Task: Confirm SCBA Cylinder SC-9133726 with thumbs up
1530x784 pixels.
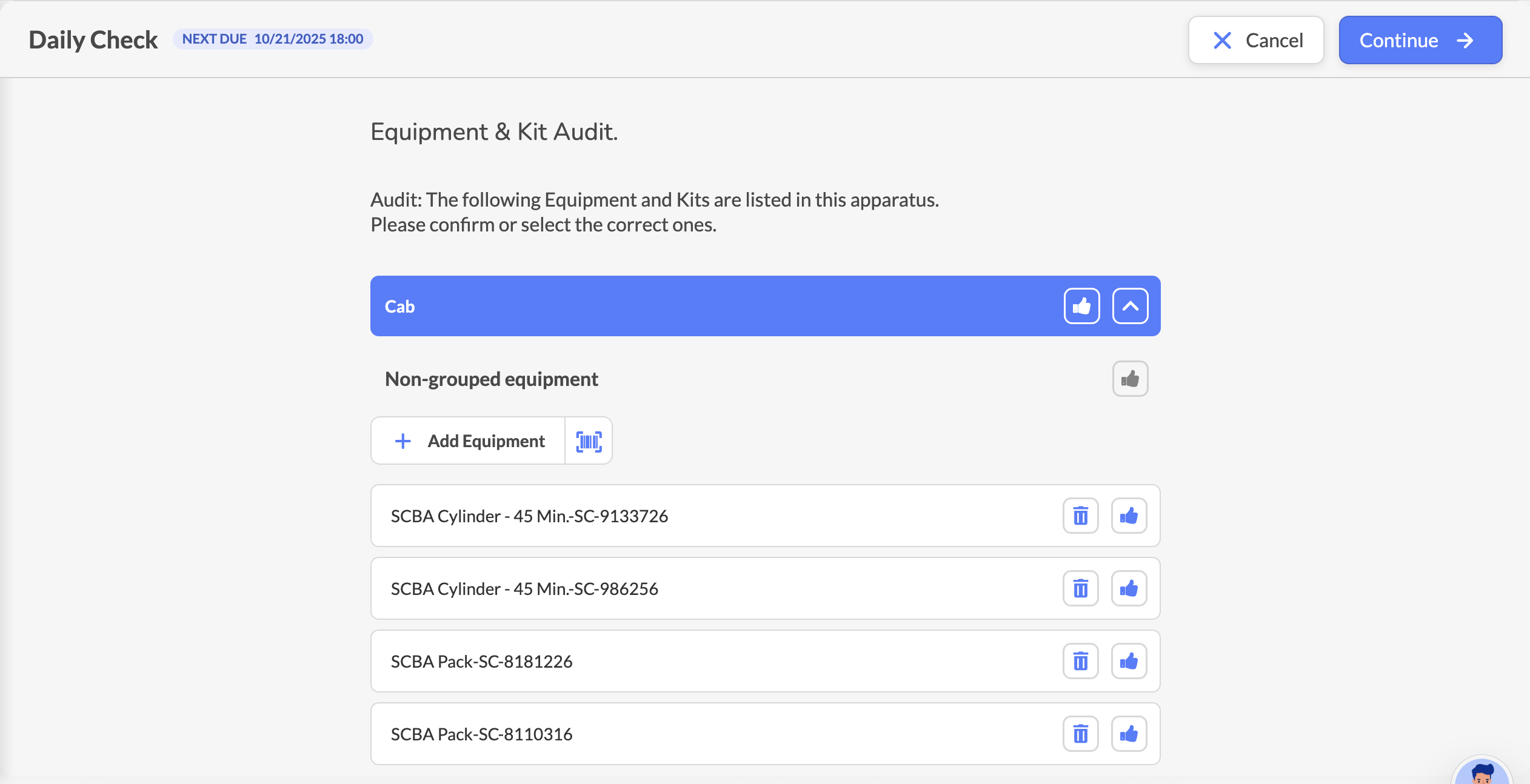Action: pos(1129,516)
